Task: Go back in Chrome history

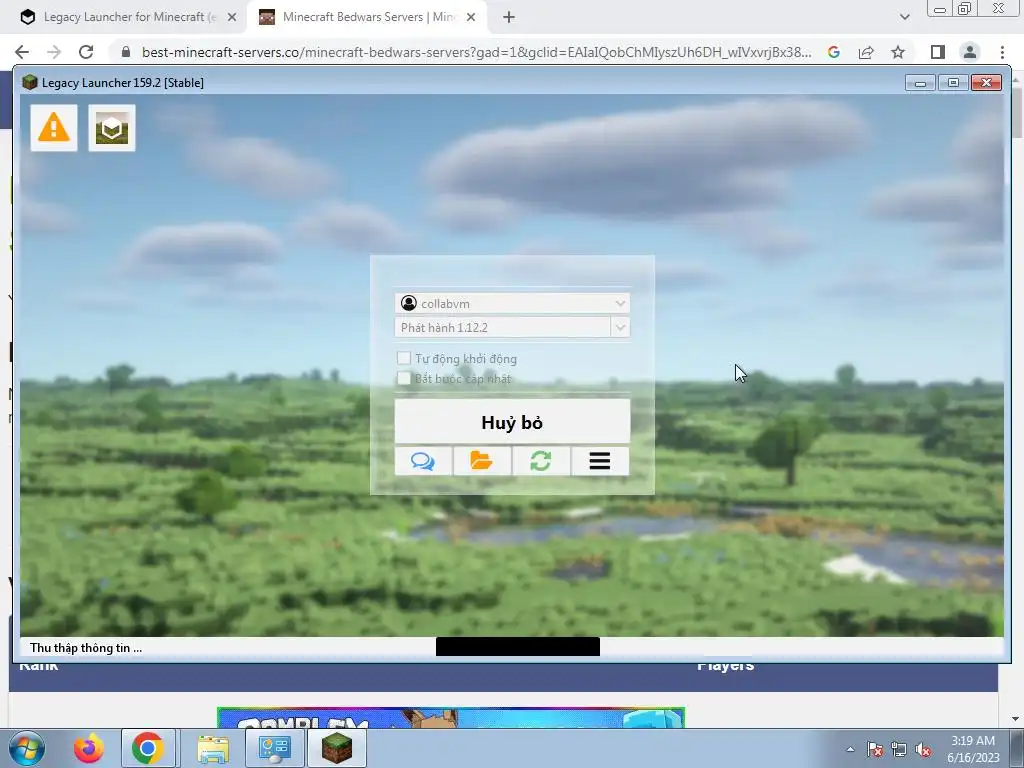Action: [22, 52]
